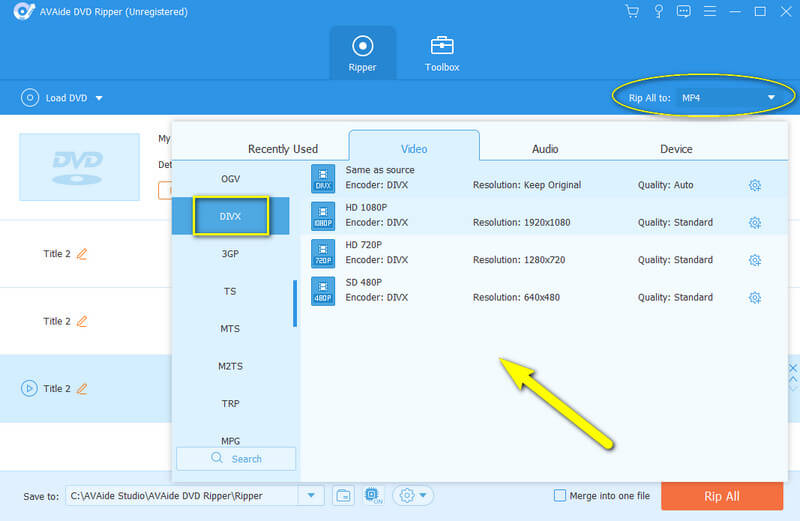Edit name of first Title 2 with pencil
This screenshot has width=800, height=521.
point(82,254)
